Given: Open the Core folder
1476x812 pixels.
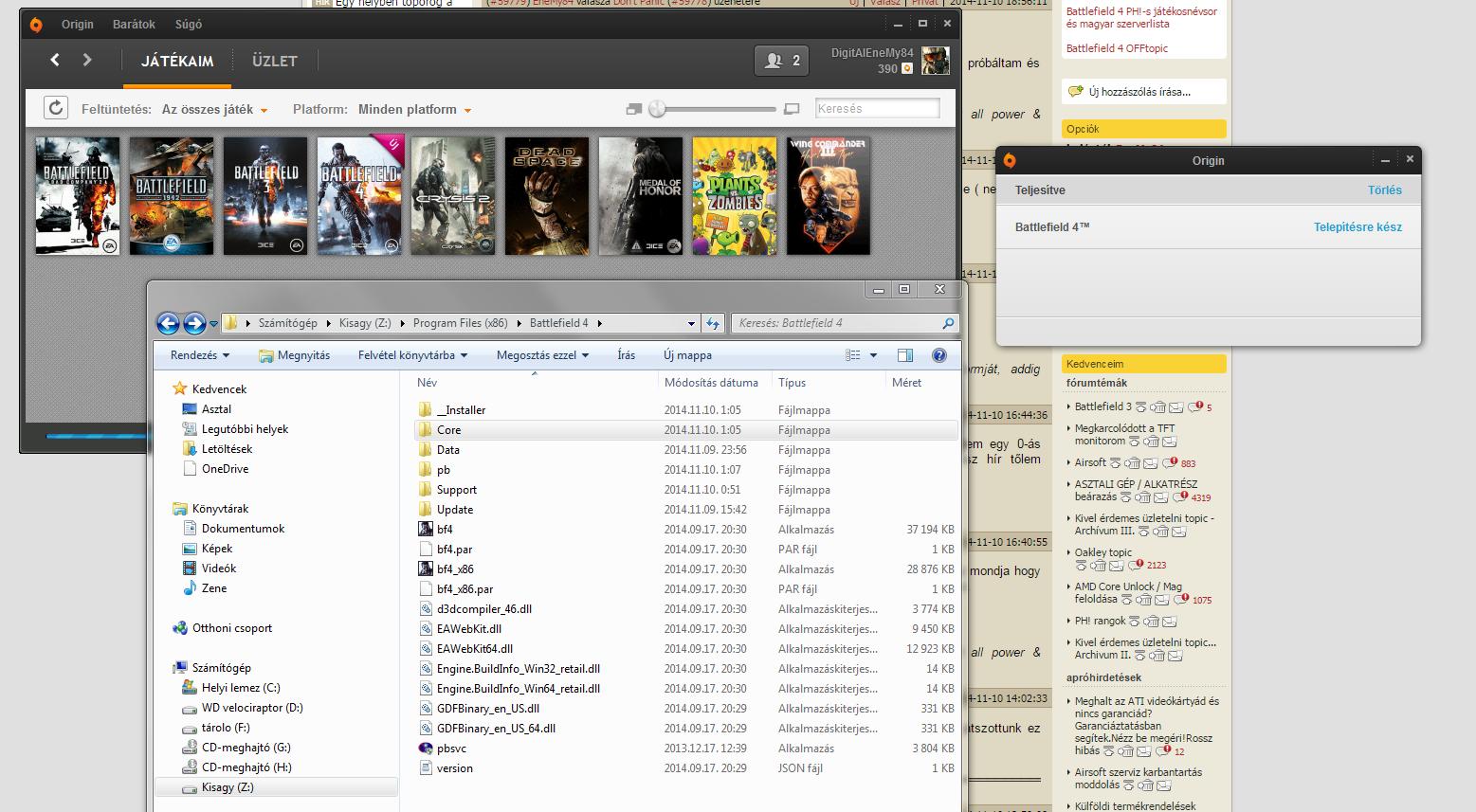Looking at the screenshot, I should [x=448, y=430].
